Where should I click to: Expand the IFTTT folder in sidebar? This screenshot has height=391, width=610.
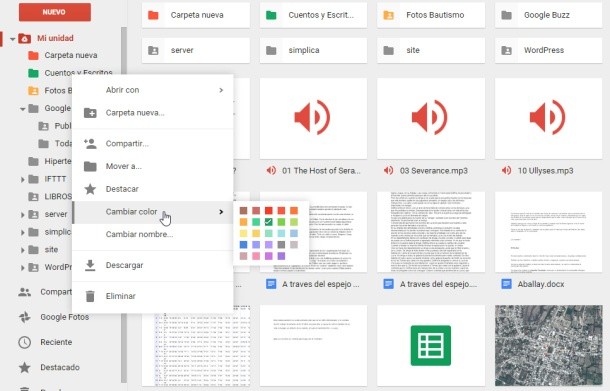[23, 179]
